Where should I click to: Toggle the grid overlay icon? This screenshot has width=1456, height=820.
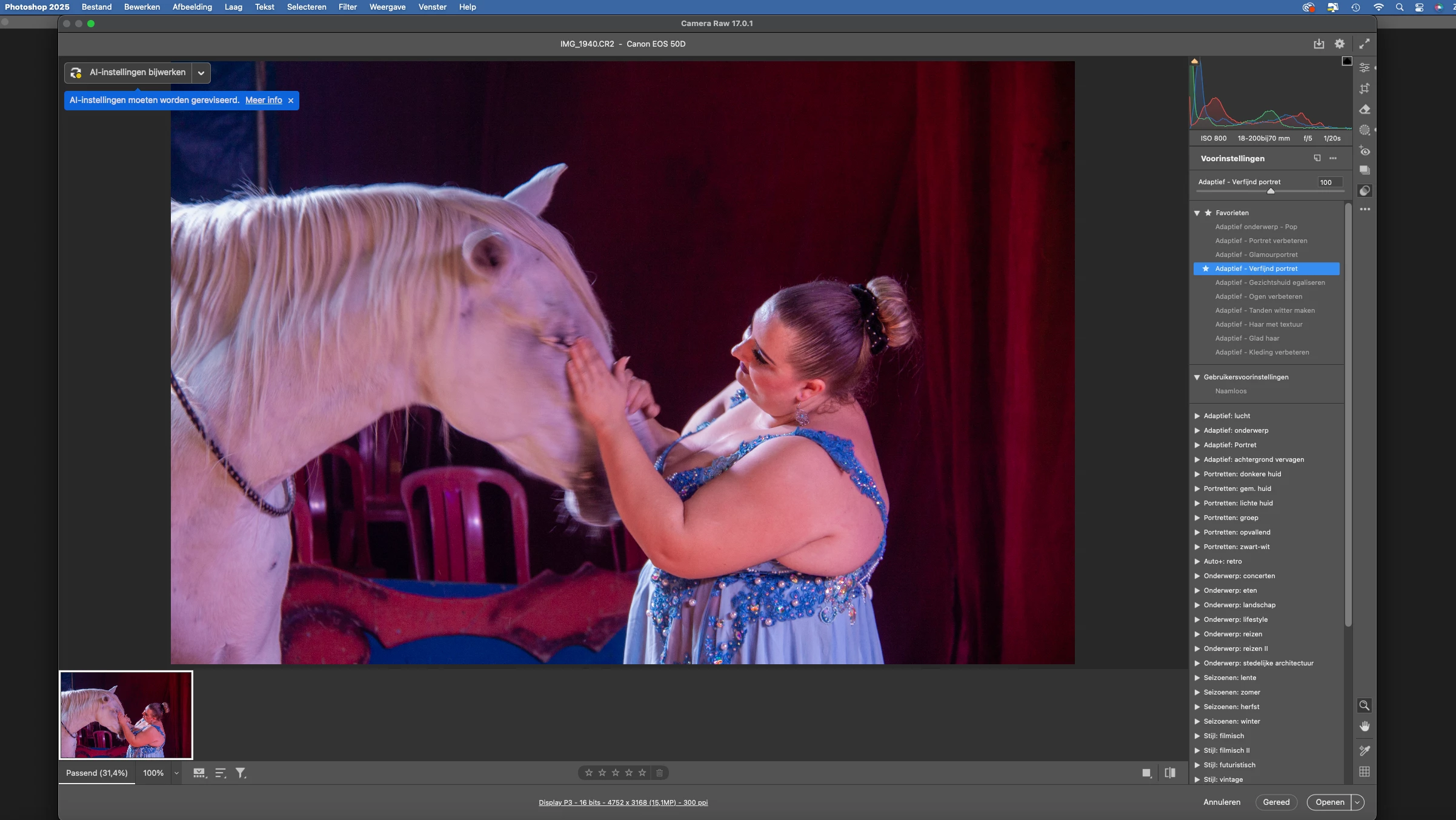1365,772
